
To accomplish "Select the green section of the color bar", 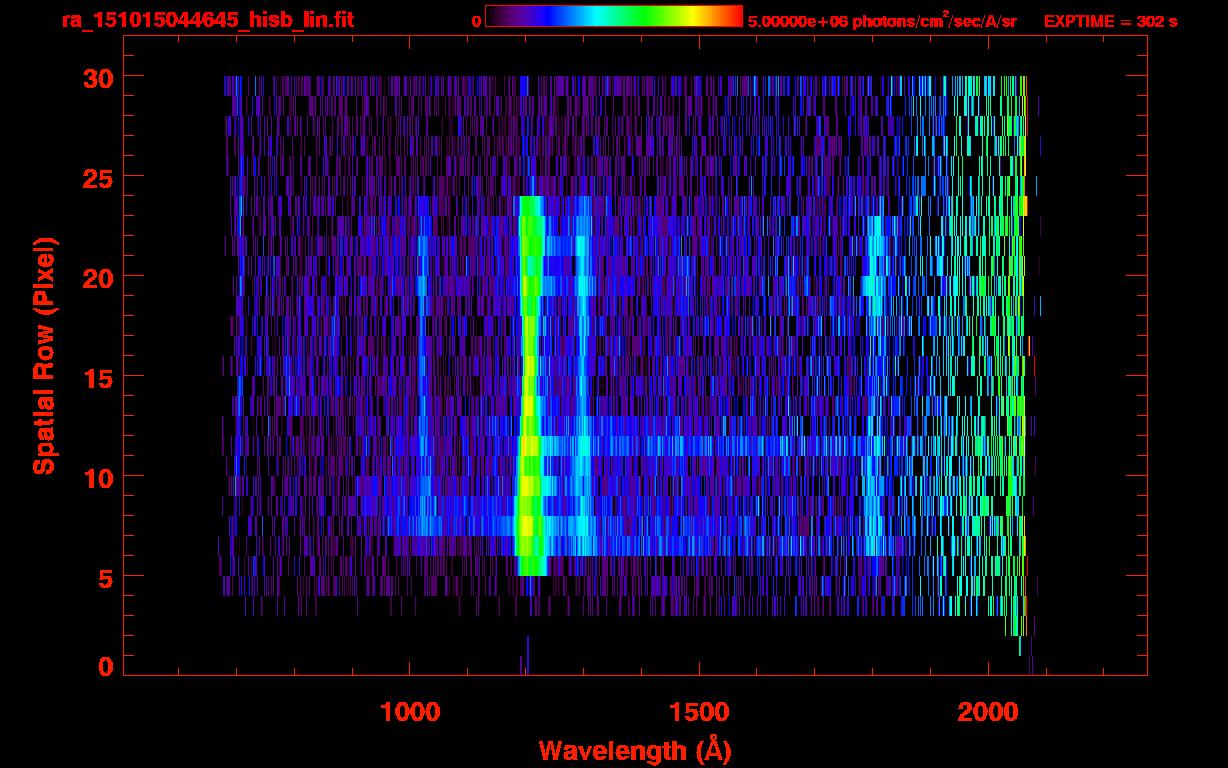I will point(640,17).
